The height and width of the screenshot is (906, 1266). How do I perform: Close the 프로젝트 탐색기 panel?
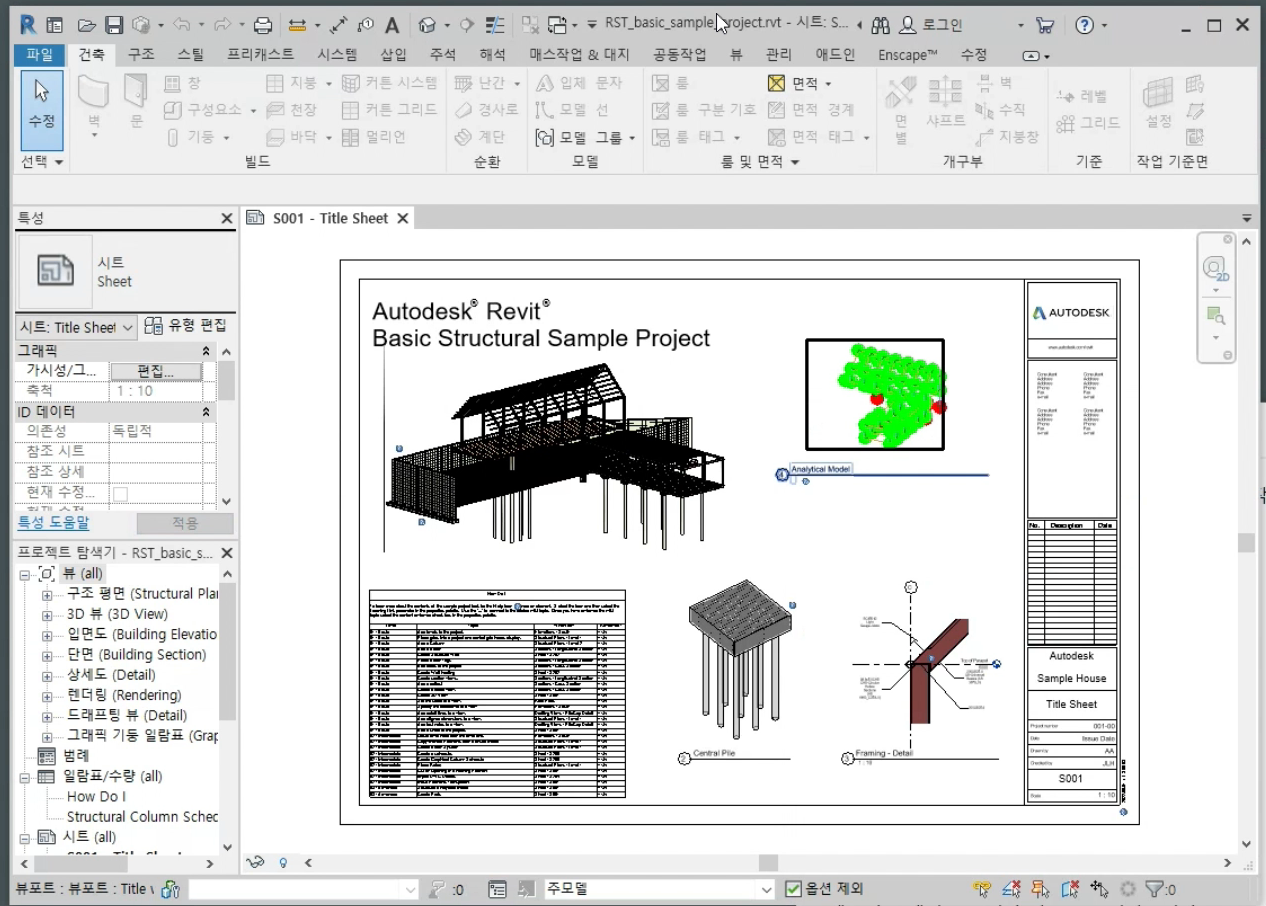click(226, 553)
